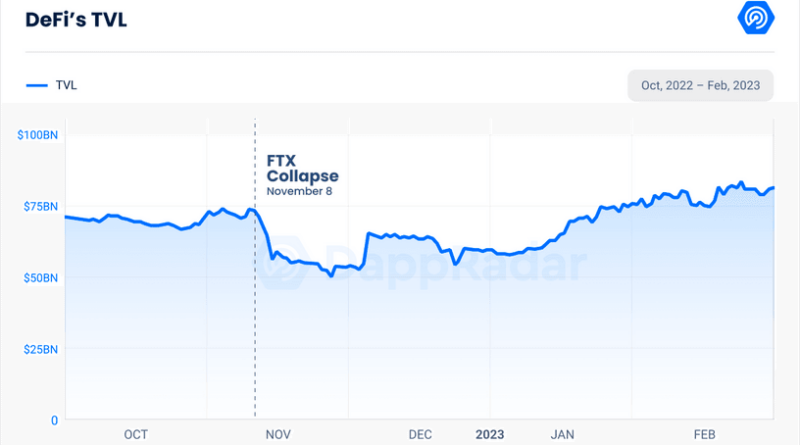
Task: Select the OCT month label
Action: pos(136,434)
